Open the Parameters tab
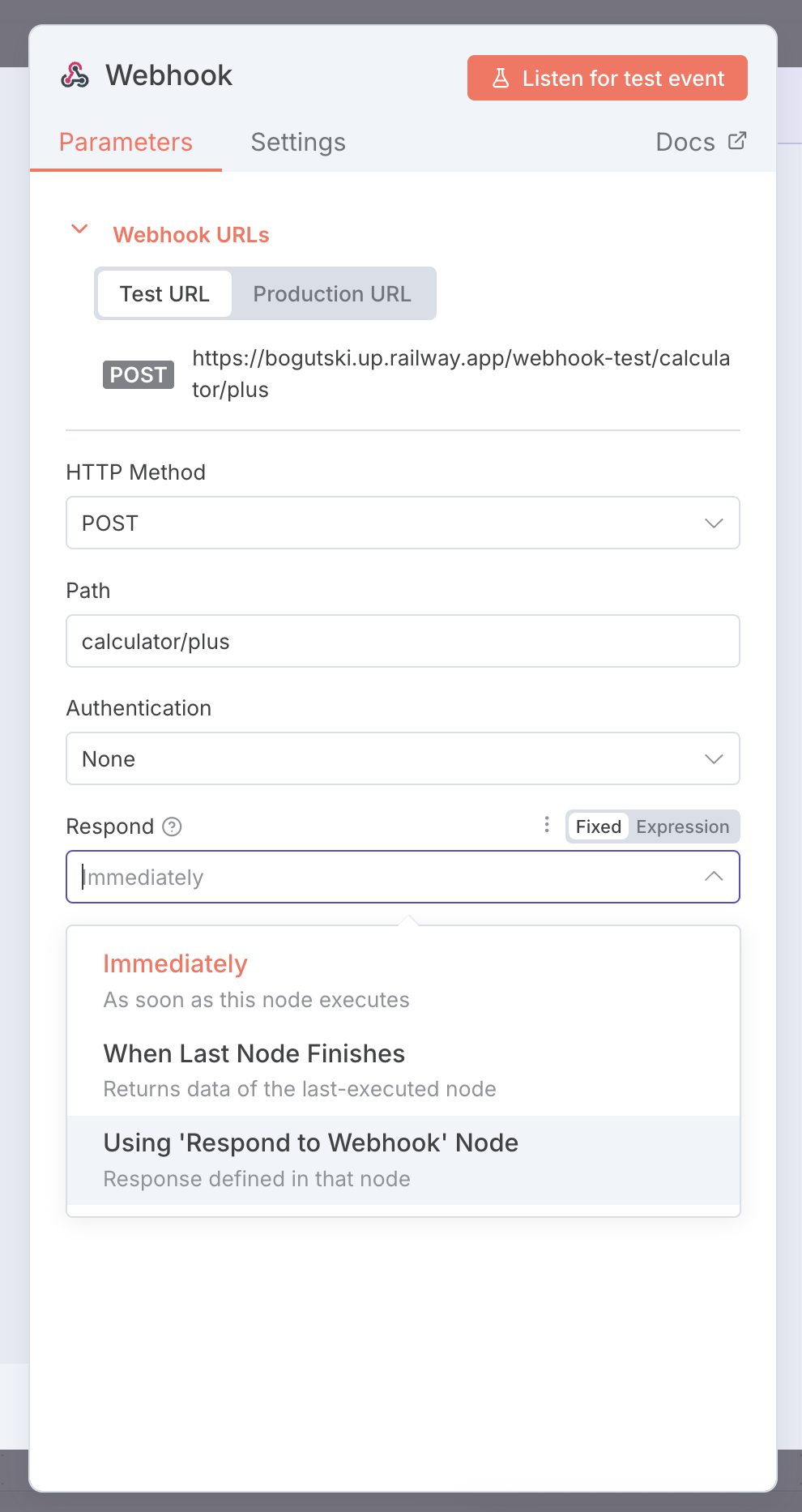The height and width of the screenshot is (1512, 802). pos(126,143)
